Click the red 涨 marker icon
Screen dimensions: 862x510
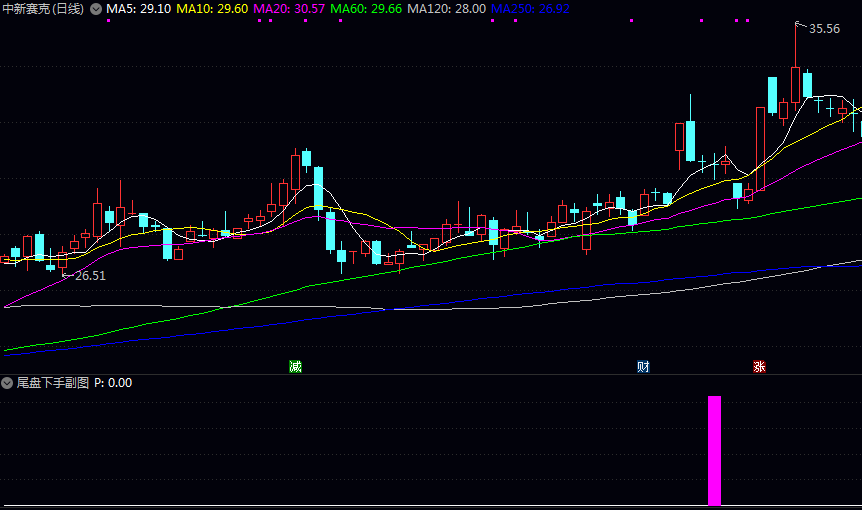click(759, 367)
